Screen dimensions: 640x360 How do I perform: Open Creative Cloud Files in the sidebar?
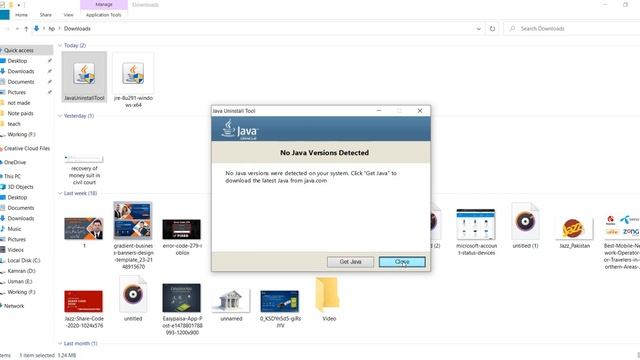[26, 149]
